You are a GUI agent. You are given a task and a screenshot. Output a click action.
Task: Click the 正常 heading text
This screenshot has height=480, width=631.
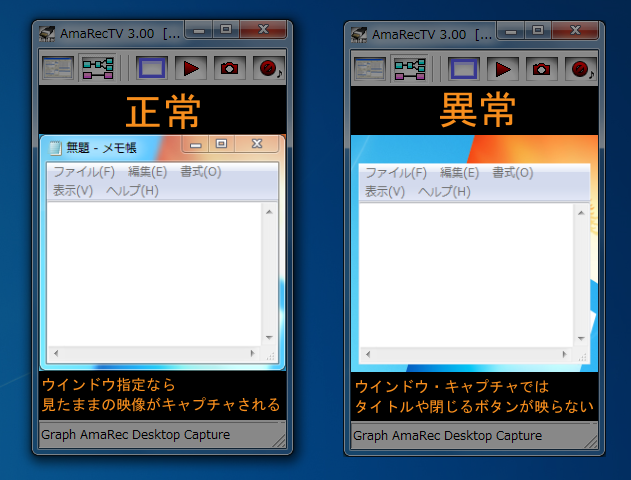tap(163, 111)
